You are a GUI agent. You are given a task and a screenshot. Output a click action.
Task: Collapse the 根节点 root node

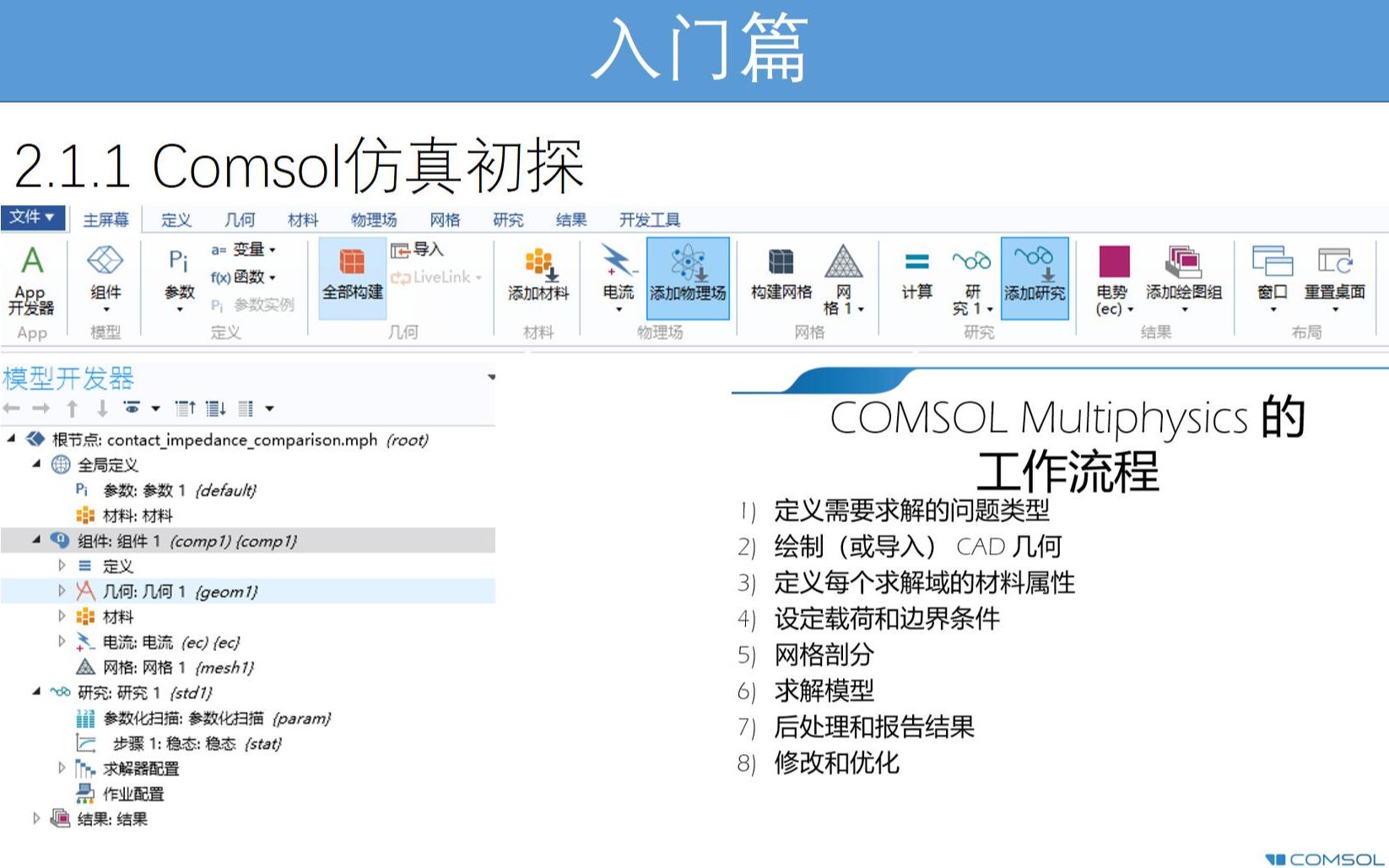(x=11, y=439)
